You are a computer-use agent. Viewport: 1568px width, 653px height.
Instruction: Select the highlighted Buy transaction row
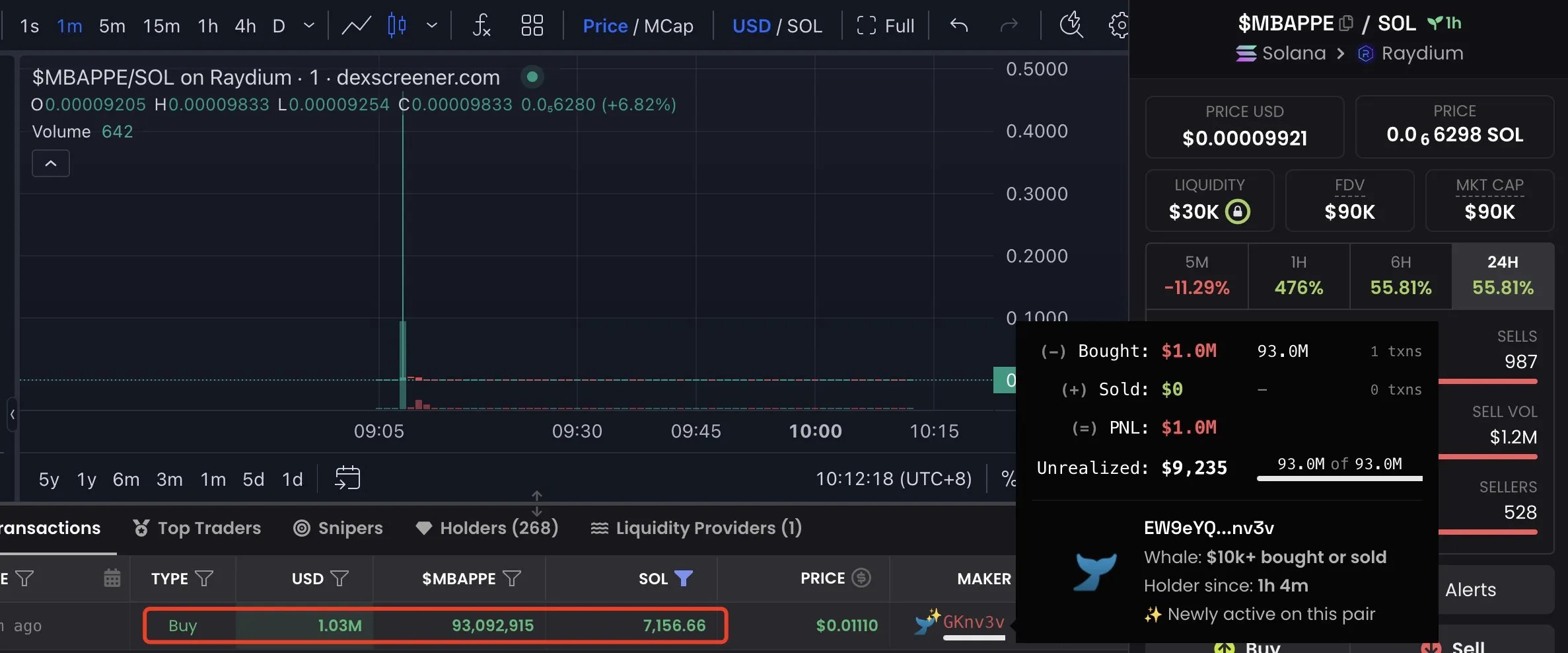coord(435,625)
